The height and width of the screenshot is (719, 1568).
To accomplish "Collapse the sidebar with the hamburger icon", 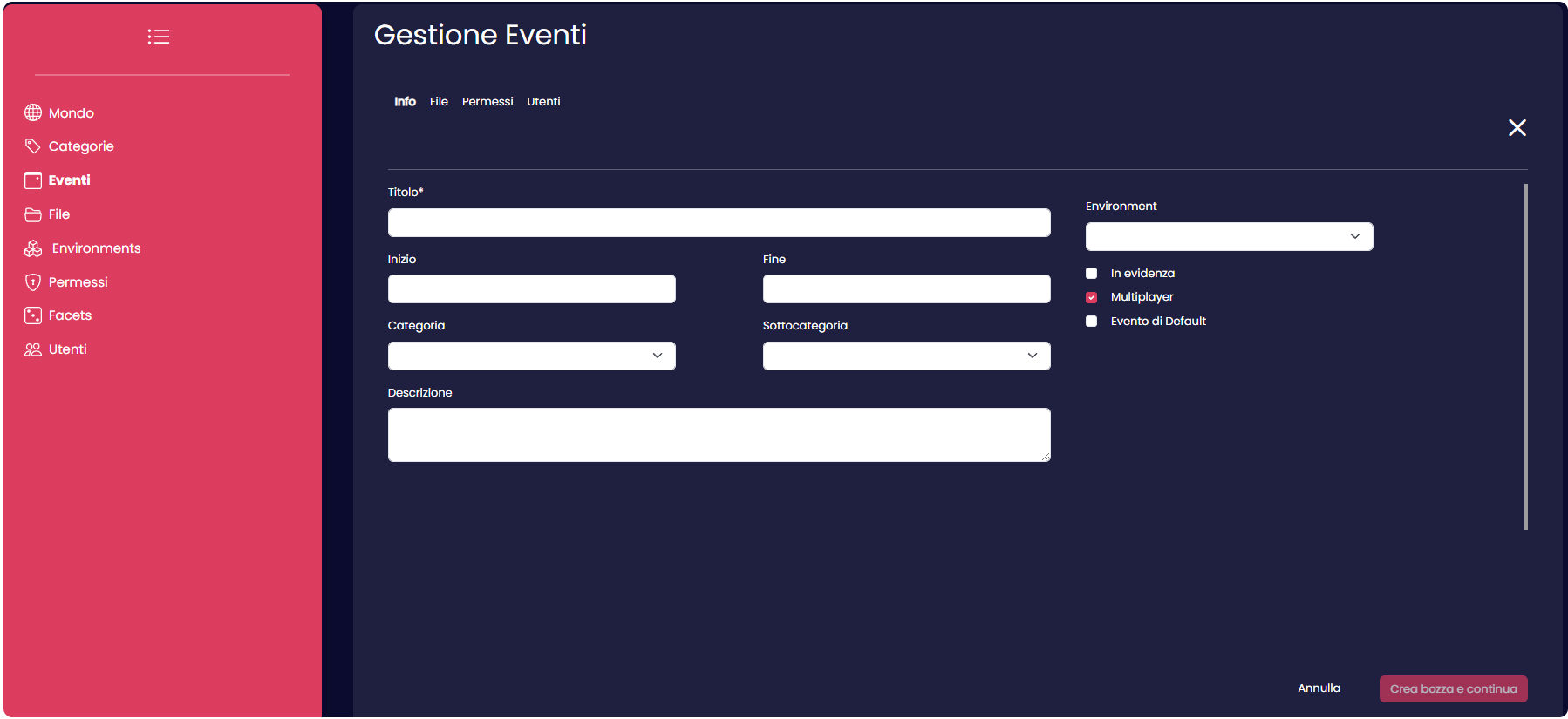I will click(159, 37).
